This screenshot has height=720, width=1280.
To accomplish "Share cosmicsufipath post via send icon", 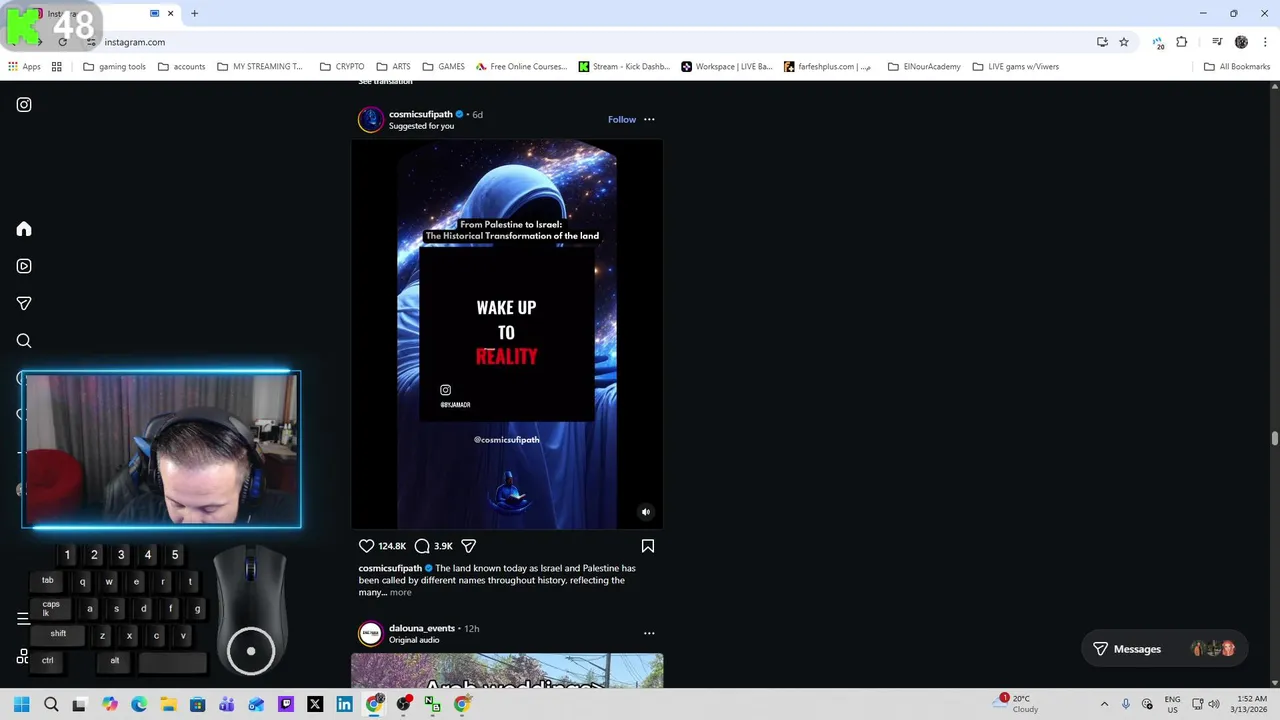I will point(468,546).
